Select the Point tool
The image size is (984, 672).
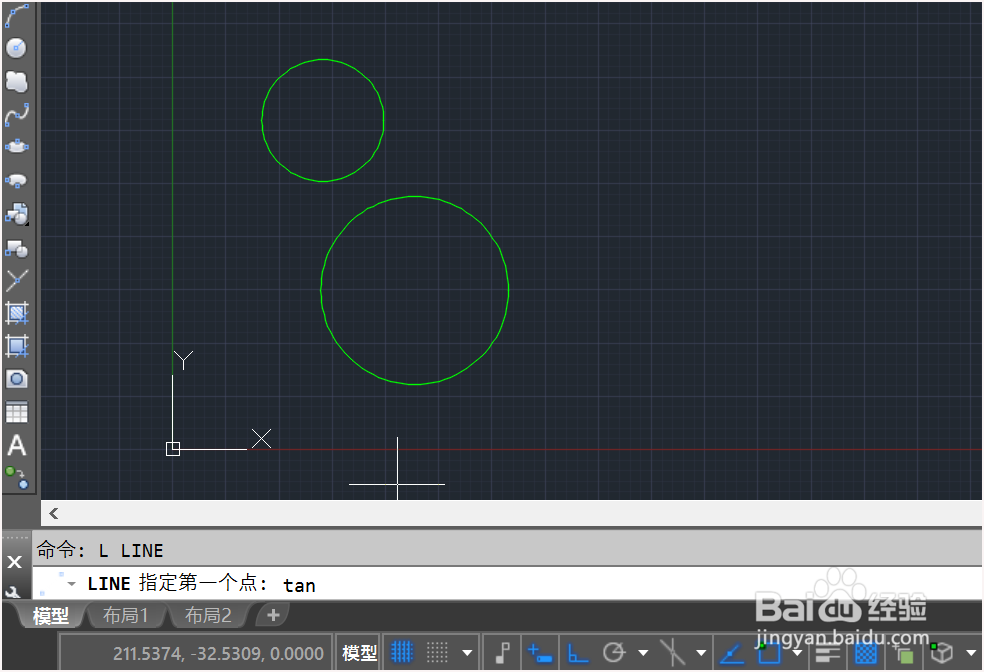click(16, 280)
